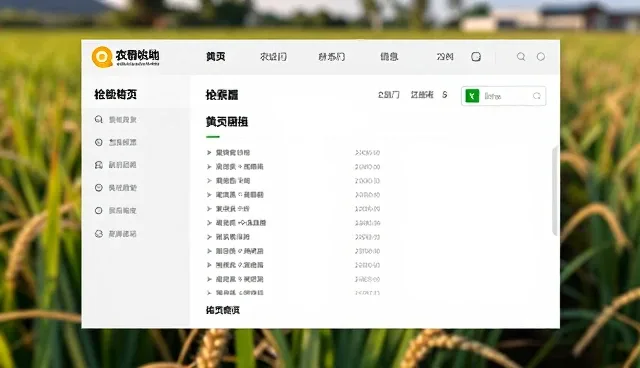640x368 pixels.
Task: Open the first list row's title
Action: [233, 153]
